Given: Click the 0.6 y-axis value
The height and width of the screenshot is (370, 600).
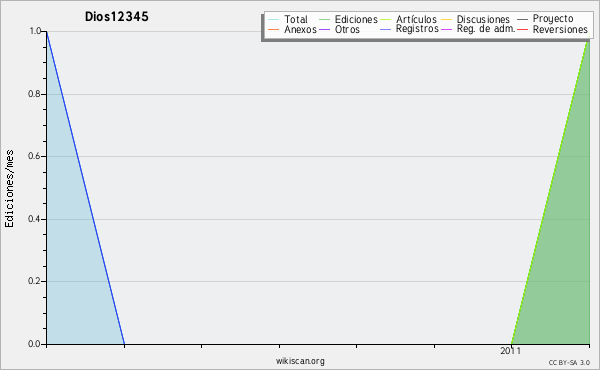Looking at the screenshot, I should point(34,156).
